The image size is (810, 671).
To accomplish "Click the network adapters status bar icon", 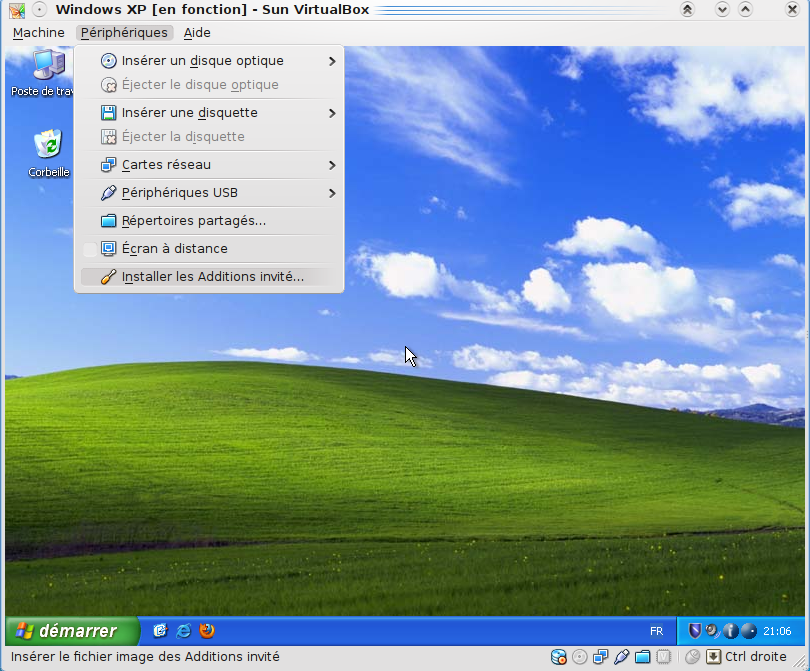I will (x=600, y=657).
